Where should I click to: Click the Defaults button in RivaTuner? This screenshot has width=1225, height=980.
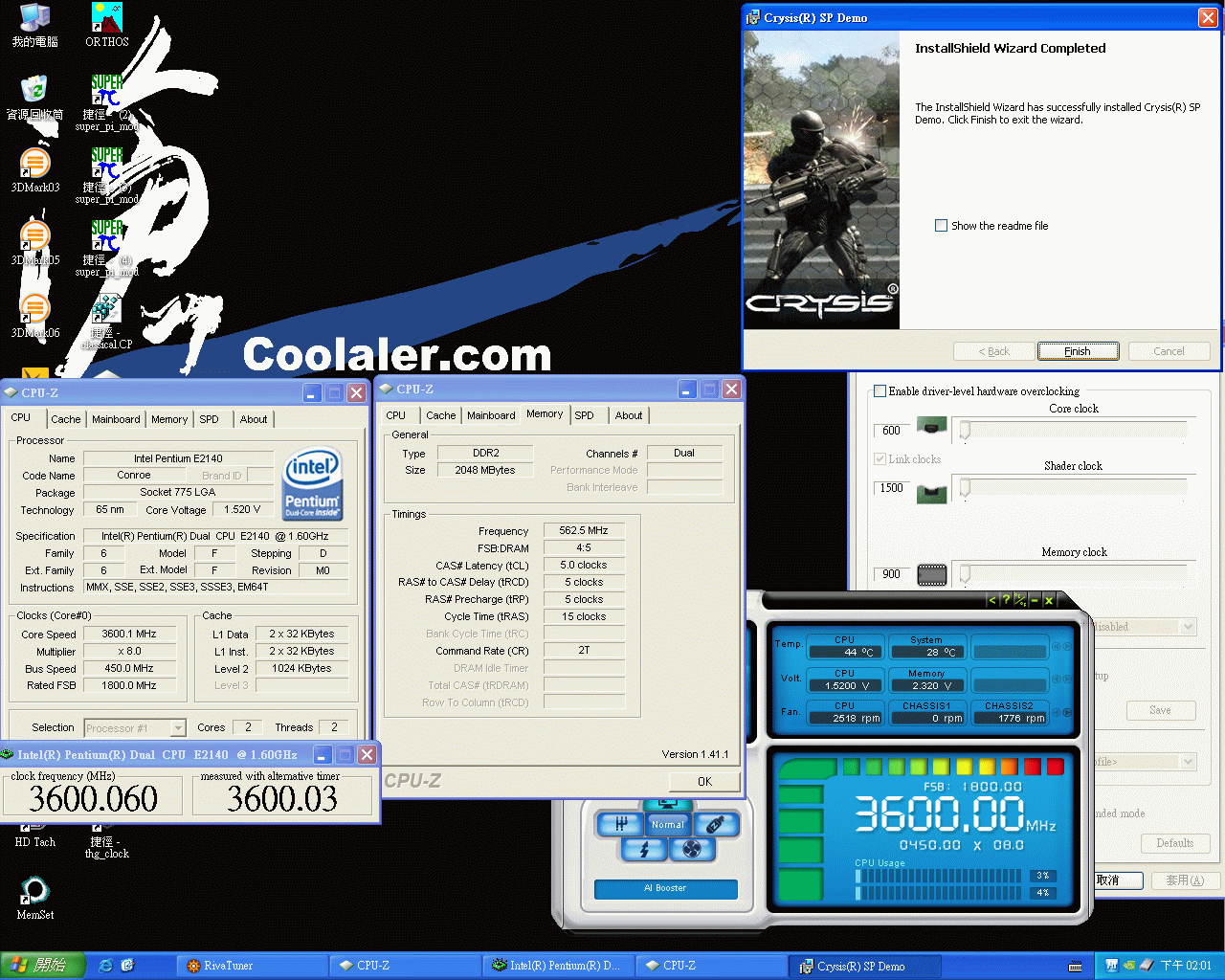click(1175, 843)
